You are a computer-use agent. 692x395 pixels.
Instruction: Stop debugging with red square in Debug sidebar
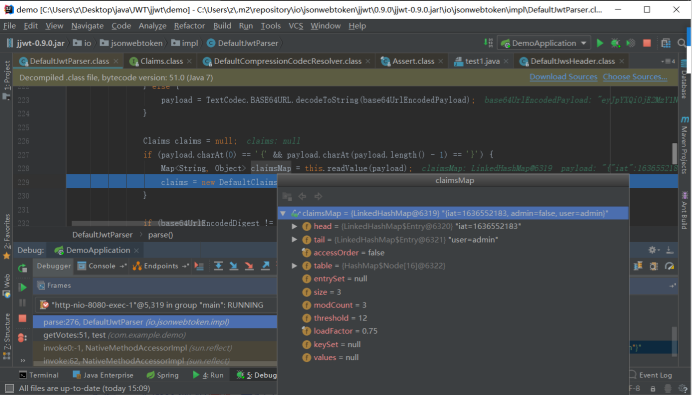22,318
